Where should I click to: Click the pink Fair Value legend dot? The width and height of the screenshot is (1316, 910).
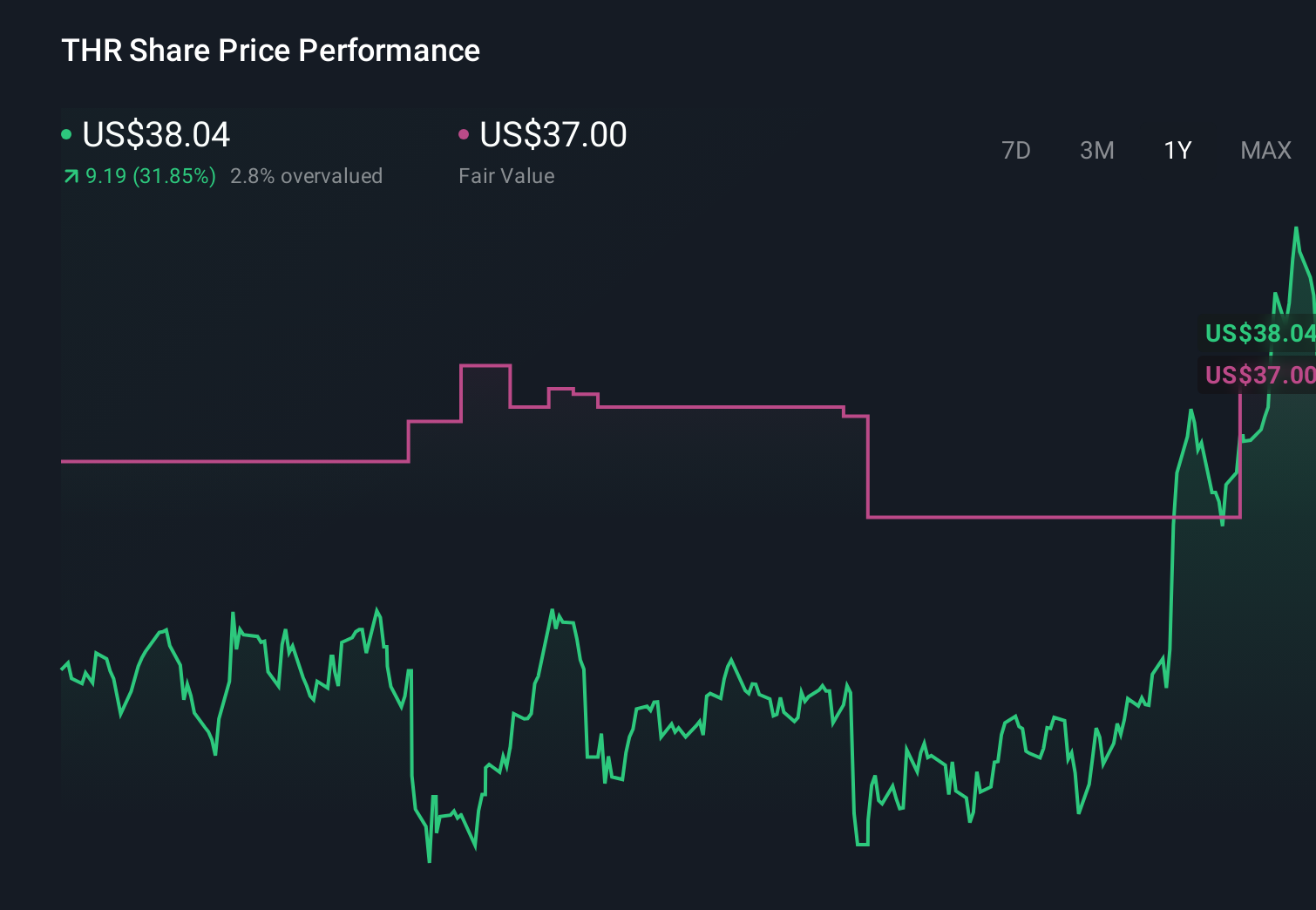pyautogui.click(x=464, y=133)
